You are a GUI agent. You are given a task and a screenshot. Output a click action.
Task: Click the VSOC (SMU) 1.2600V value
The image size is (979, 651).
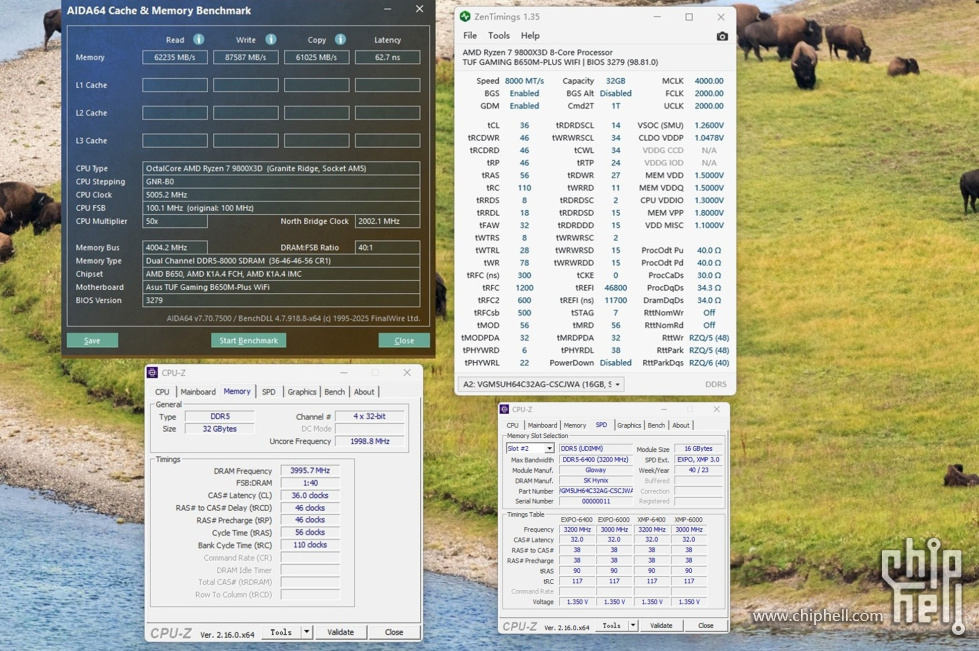[x=709, y=125]
